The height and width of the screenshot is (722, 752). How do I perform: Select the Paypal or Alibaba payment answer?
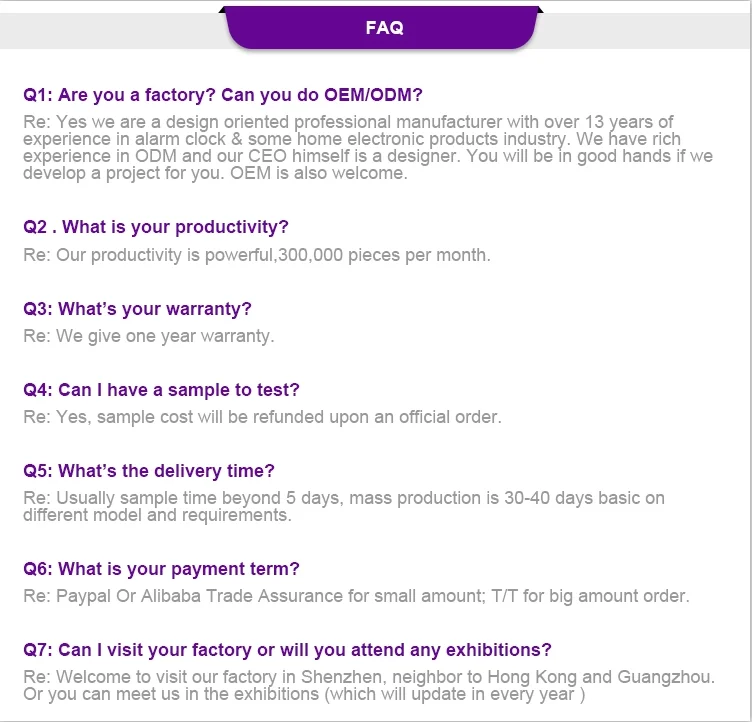pos(356,596)
